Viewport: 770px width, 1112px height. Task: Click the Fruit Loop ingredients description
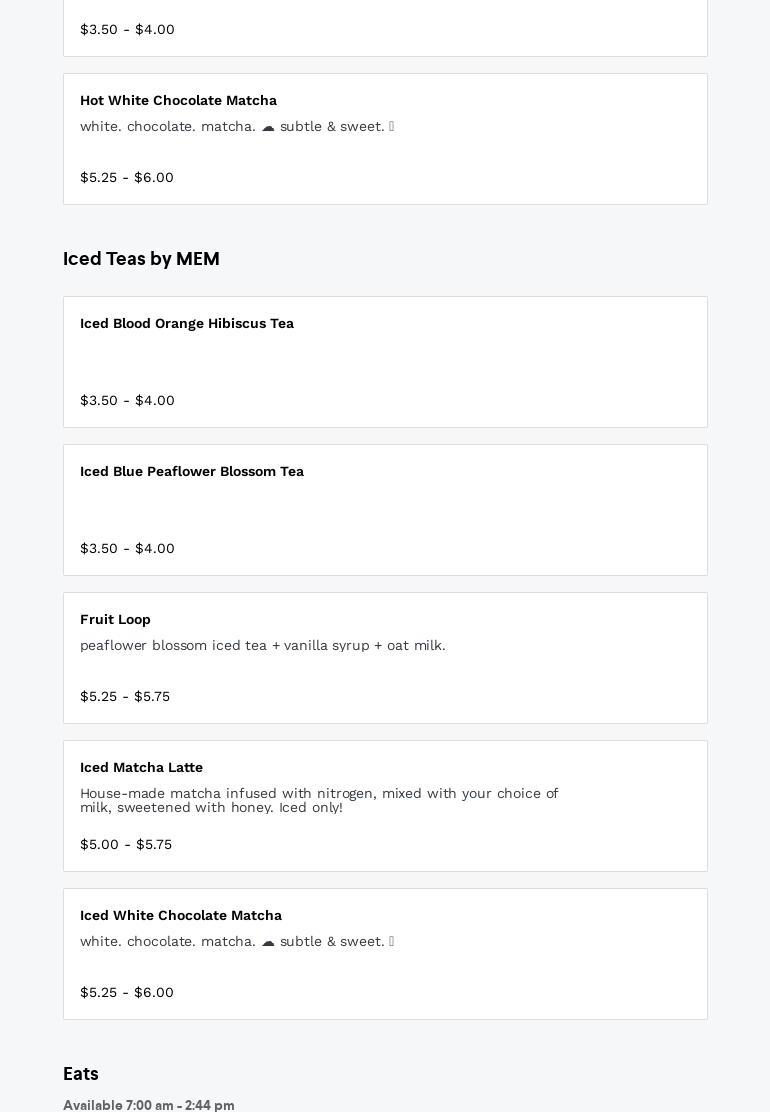click(x=263, y=646)
